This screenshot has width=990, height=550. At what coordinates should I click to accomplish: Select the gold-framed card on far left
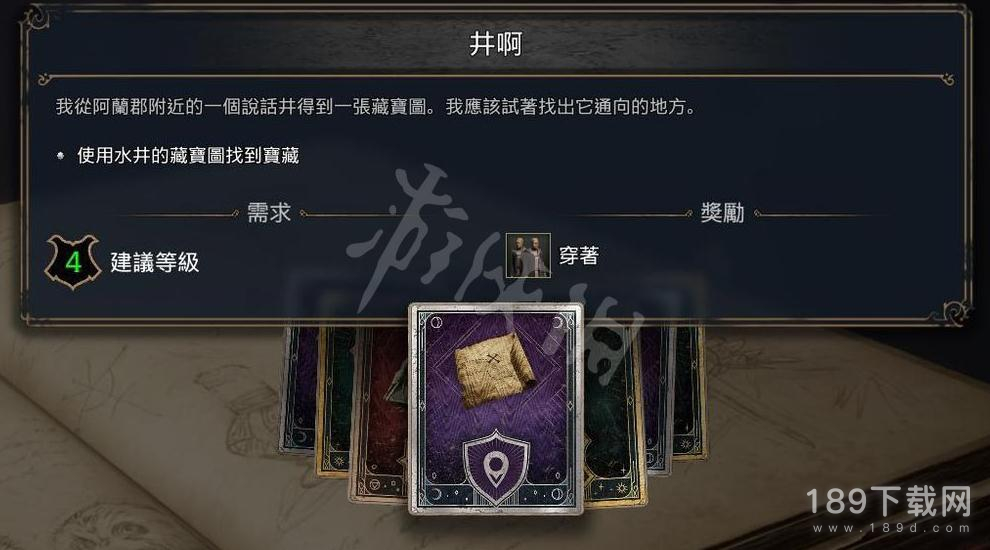click(333, 402)
